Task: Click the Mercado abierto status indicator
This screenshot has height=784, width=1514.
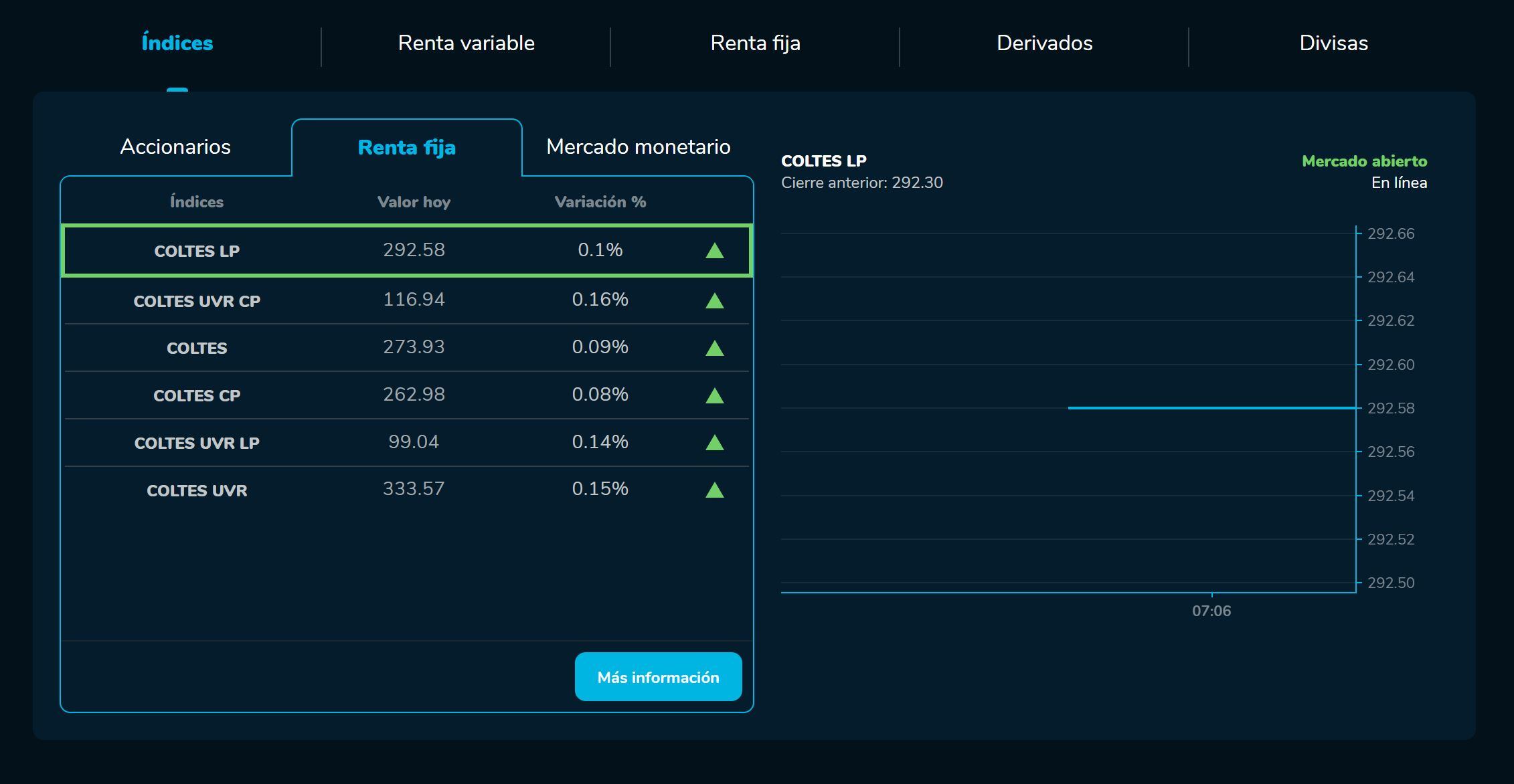Action: (x=1364, y=161)
